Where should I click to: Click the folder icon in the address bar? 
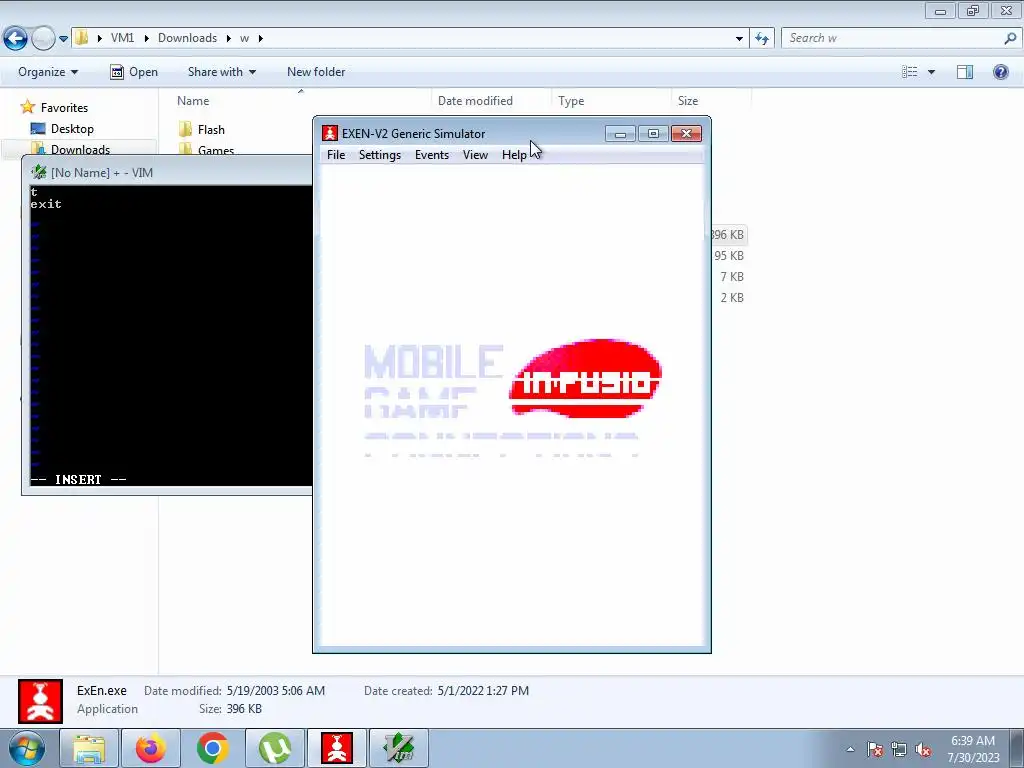pos(82,38)
